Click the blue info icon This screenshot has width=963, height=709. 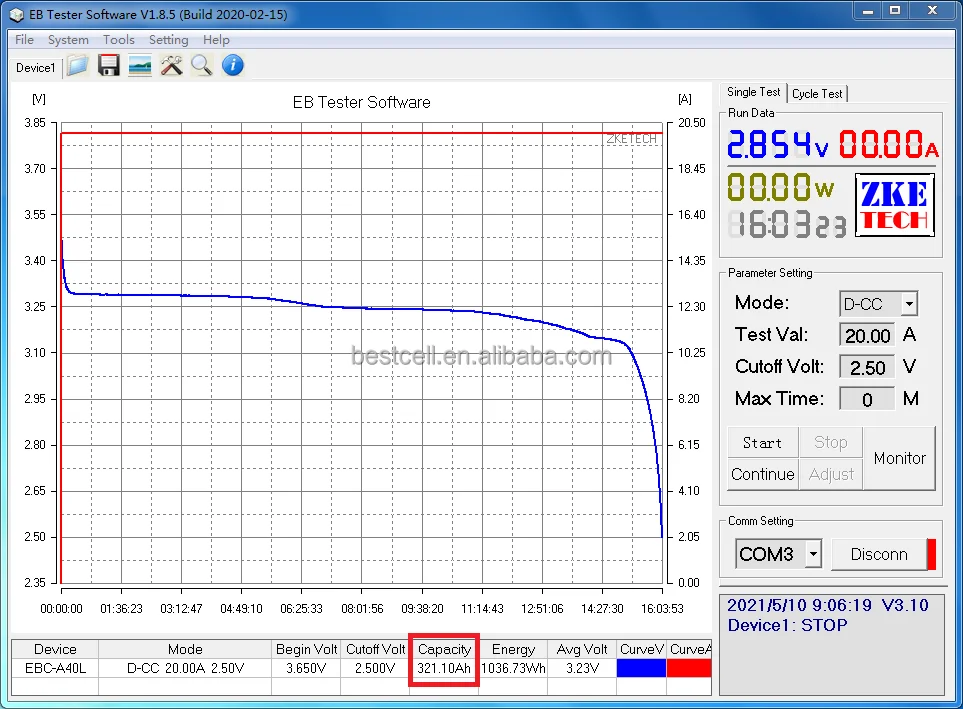point(232,66)
